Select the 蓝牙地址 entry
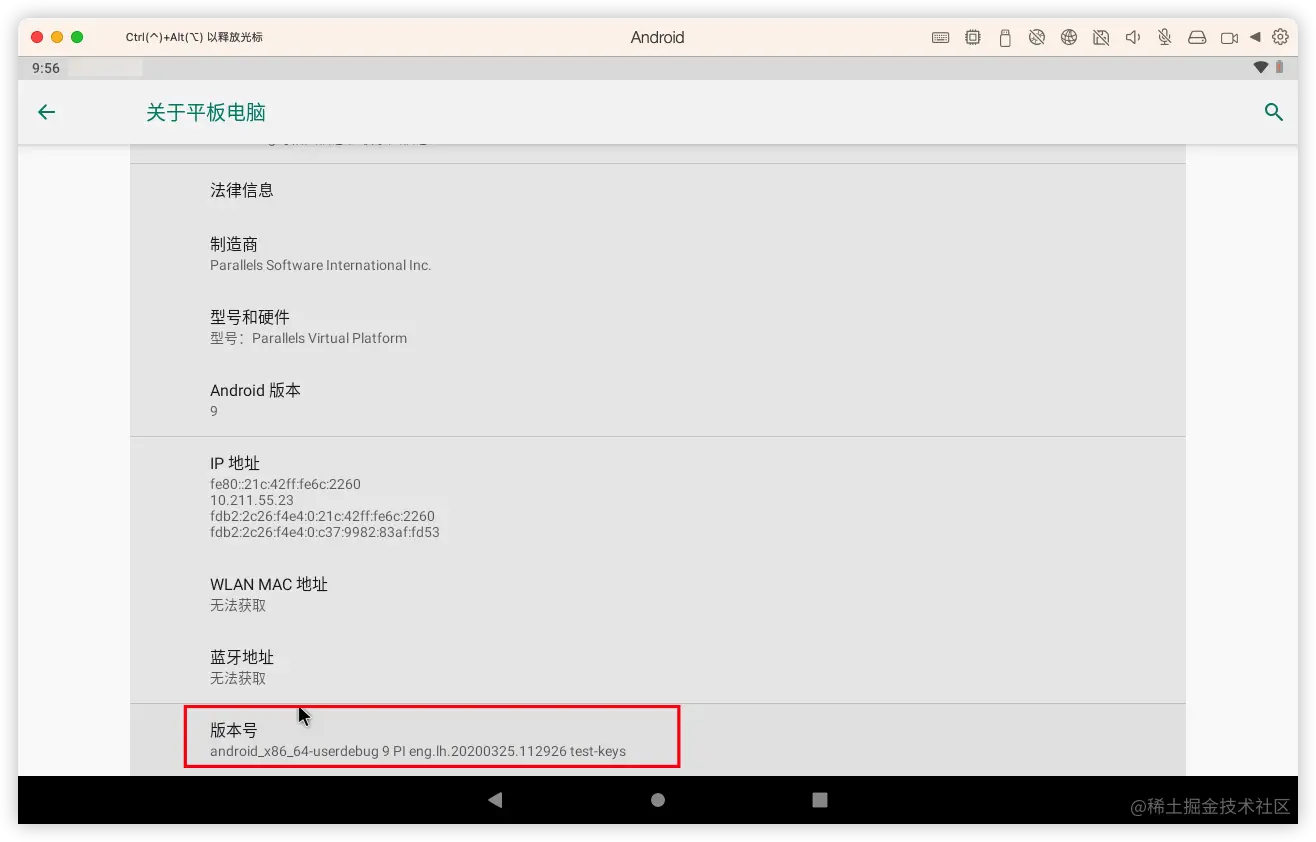This screenshot has width=1316, height=842. (x=658, y=667)
